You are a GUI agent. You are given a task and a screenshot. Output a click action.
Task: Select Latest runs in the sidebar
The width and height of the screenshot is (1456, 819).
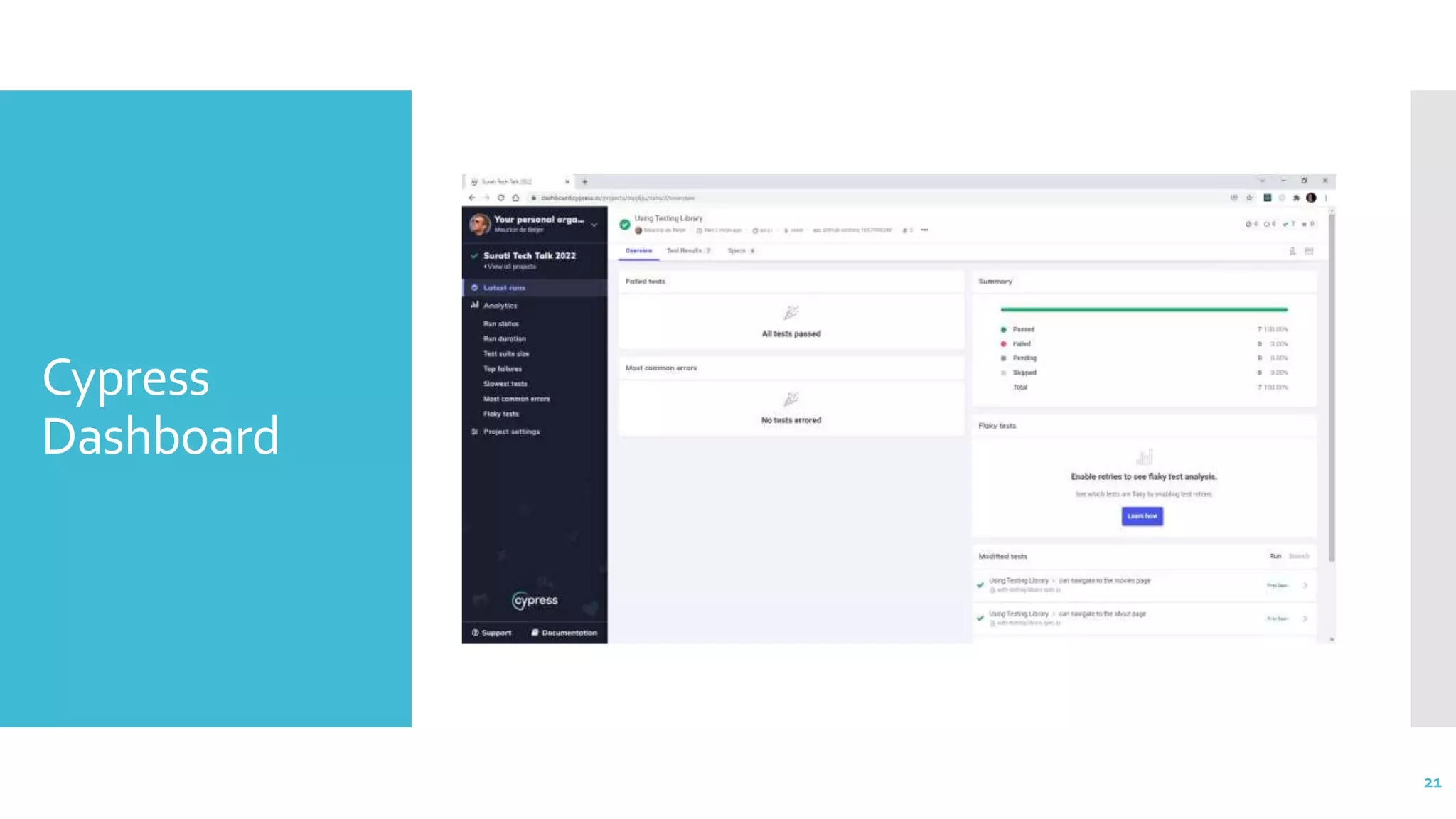click(535, 288)
